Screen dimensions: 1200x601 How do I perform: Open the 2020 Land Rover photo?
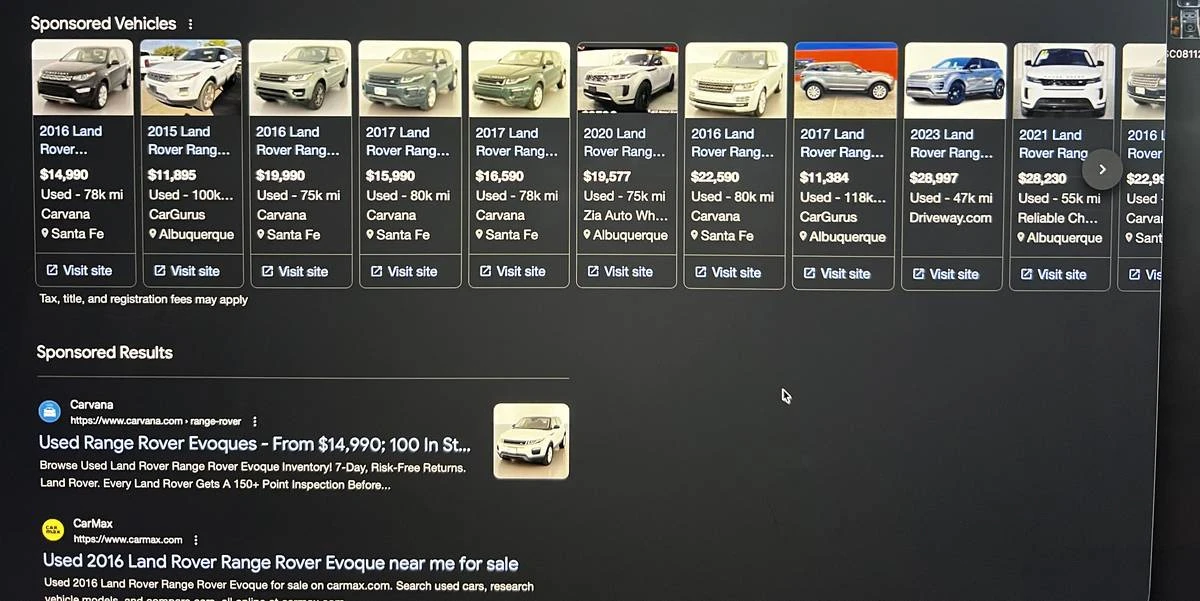(x=627, y=80)
